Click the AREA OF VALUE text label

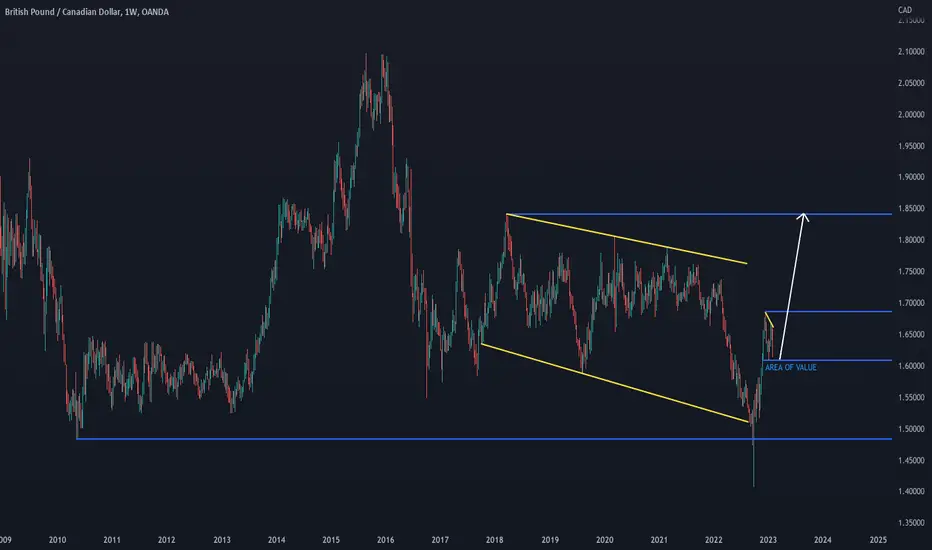[791, 367]
